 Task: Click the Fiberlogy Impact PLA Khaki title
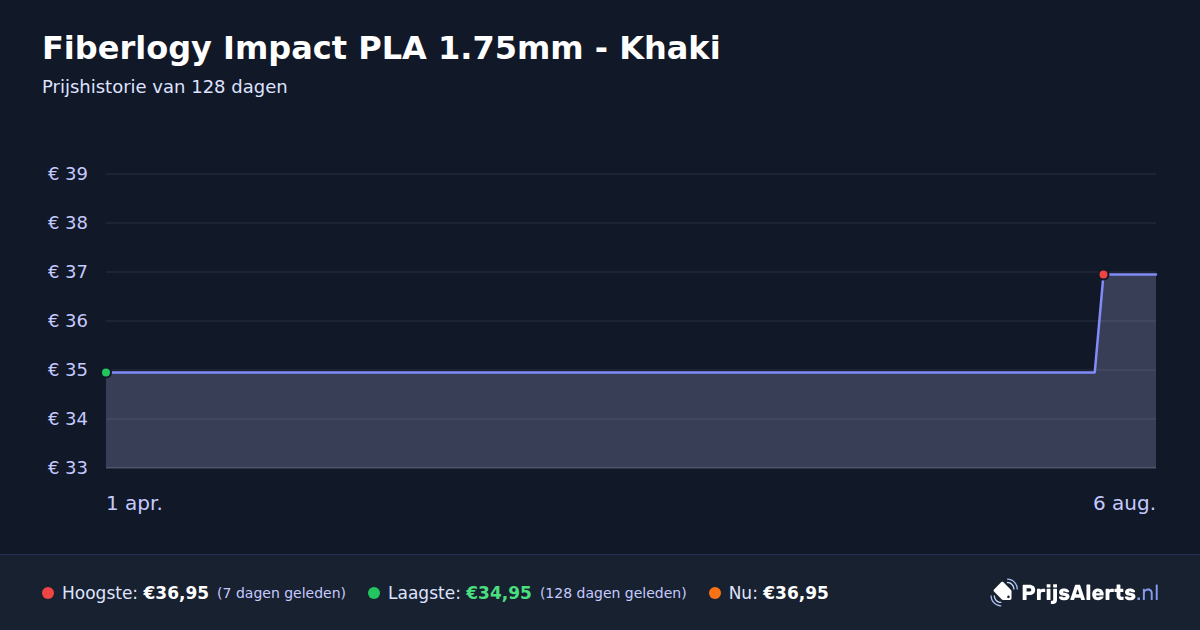[x=381, y=48]
